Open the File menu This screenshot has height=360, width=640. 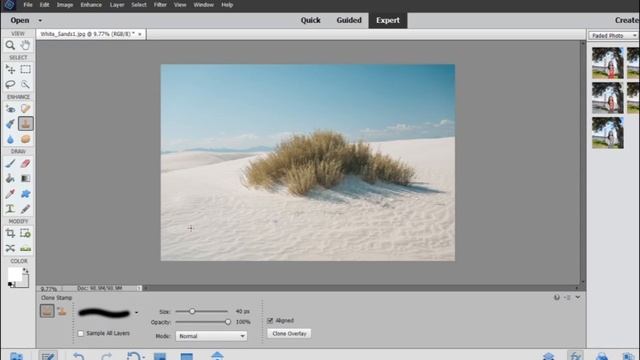[x=28, y=5]
